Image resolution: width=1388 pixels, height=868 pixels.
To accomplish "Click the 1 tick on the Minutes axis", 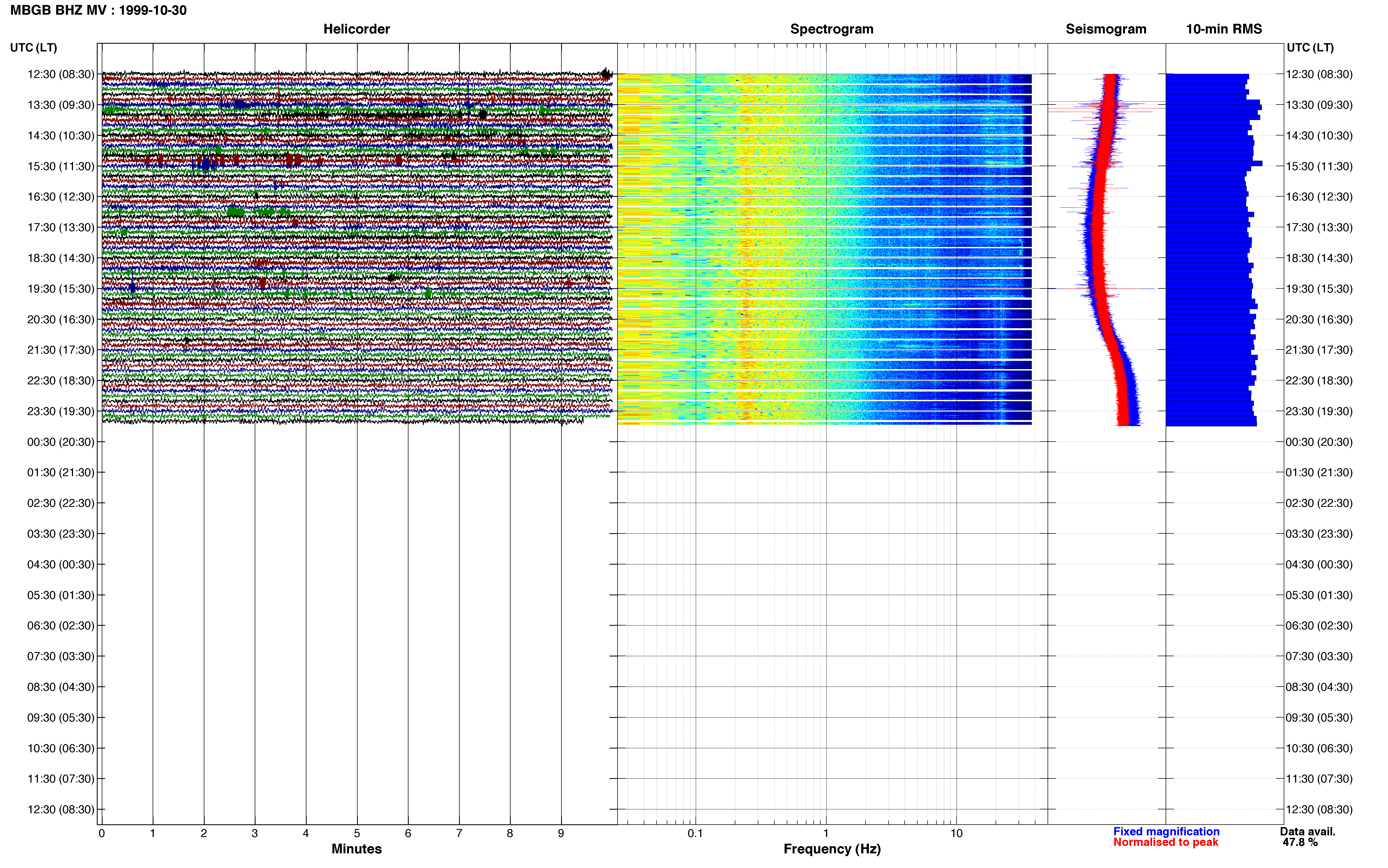I will [x=153, y=833].
